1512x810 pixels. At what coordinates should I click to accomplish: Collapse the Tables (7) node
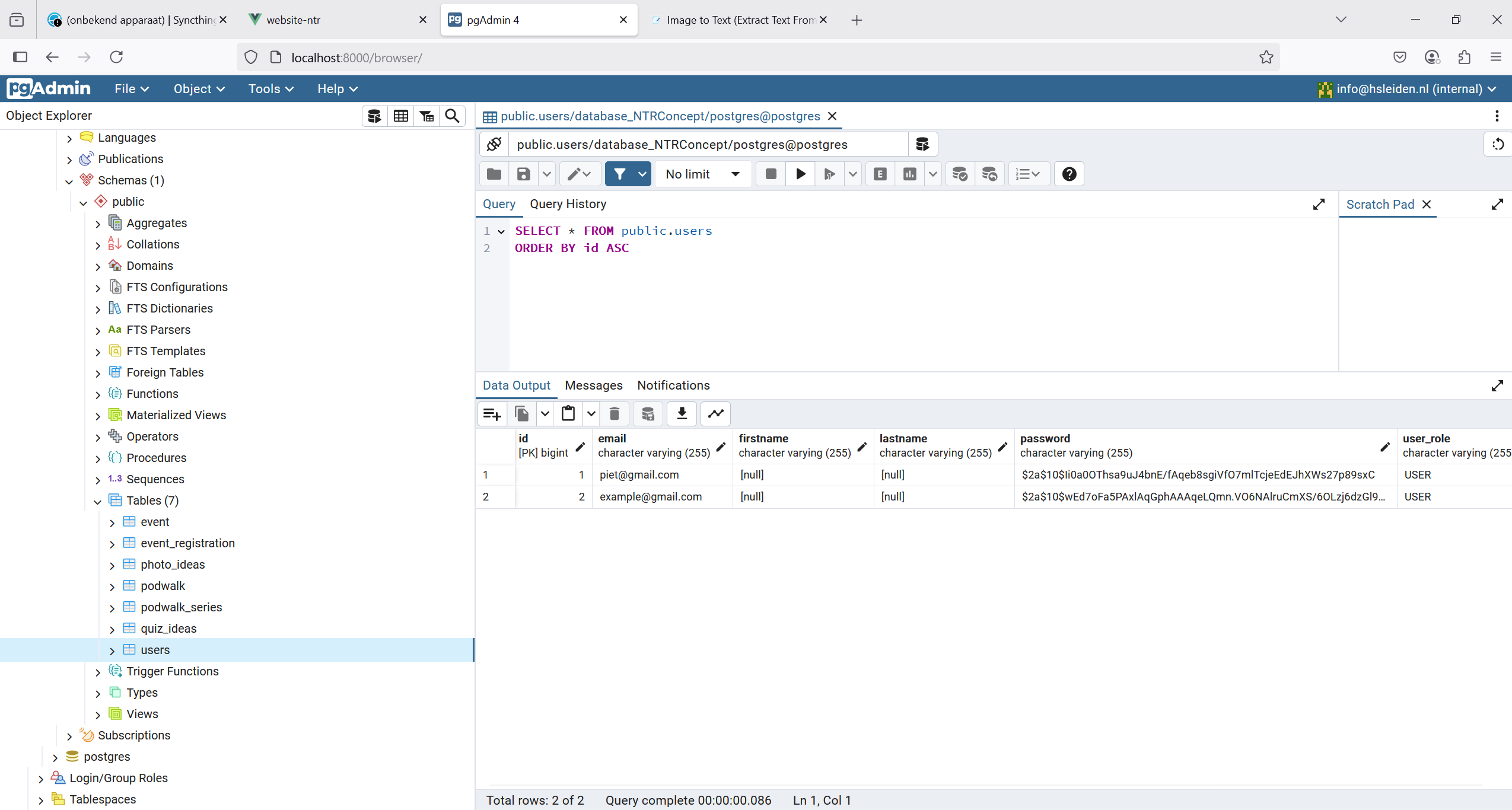98,501
